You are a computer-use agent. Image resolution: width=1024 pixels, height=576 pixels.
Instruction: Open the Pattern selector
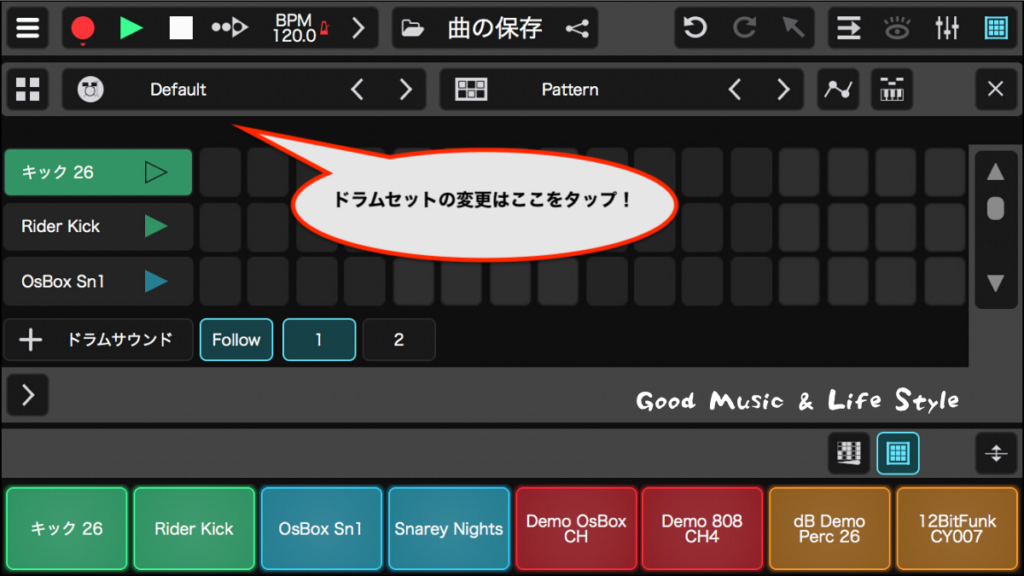click(569, 89)
